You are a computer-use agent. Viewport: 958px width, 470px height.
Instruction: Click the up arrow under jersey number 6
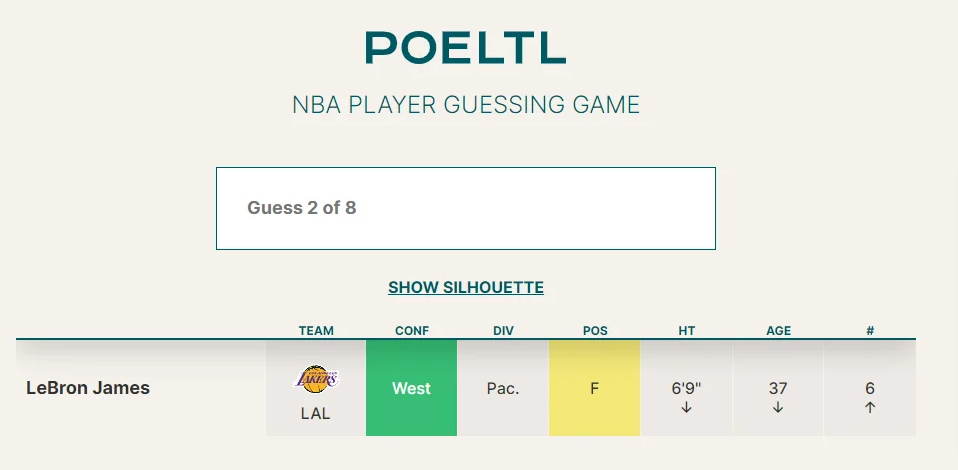click(870, 408)
